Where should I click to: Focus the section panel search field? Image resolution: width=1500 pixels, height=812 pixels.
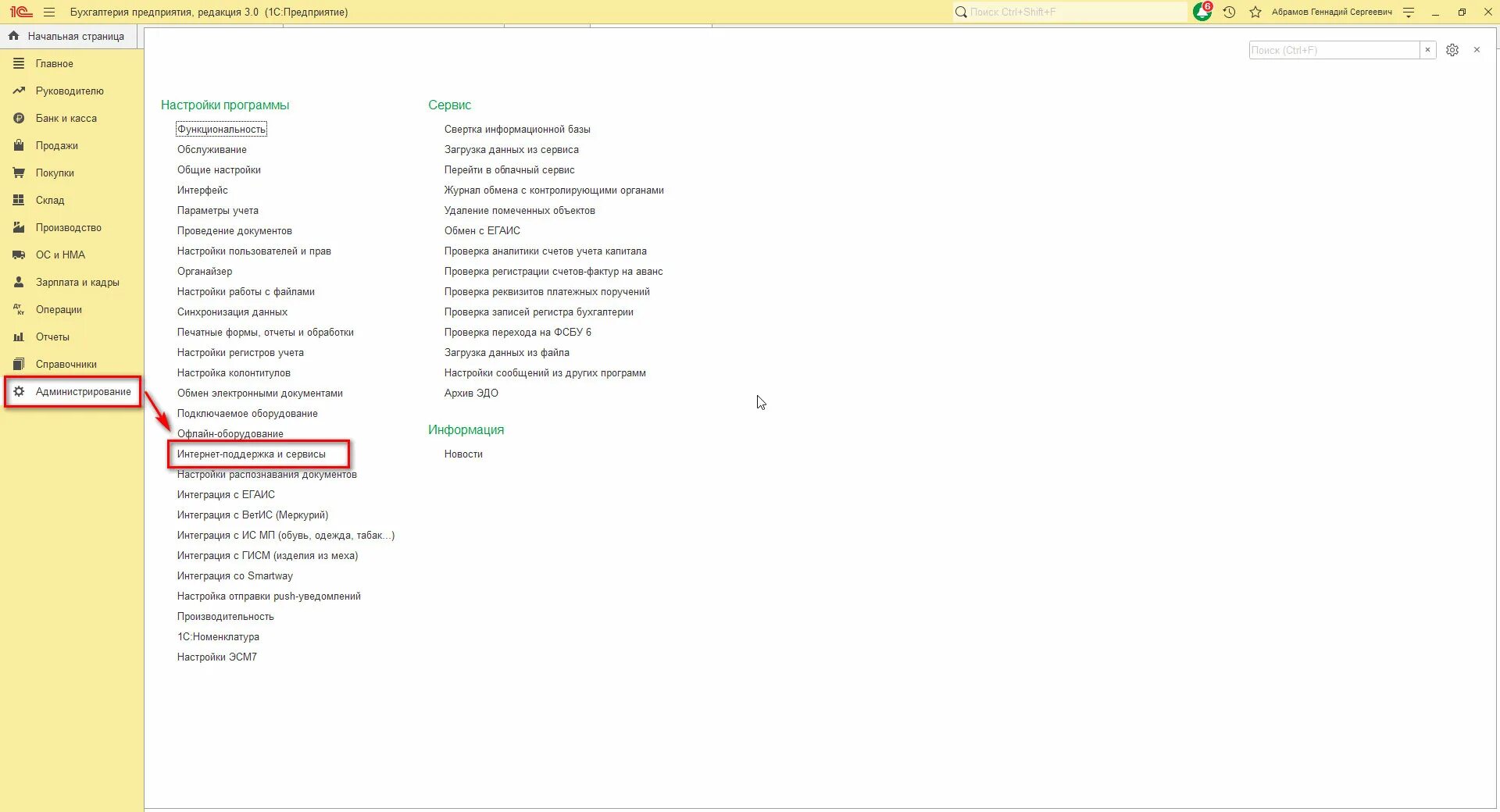1334,50
